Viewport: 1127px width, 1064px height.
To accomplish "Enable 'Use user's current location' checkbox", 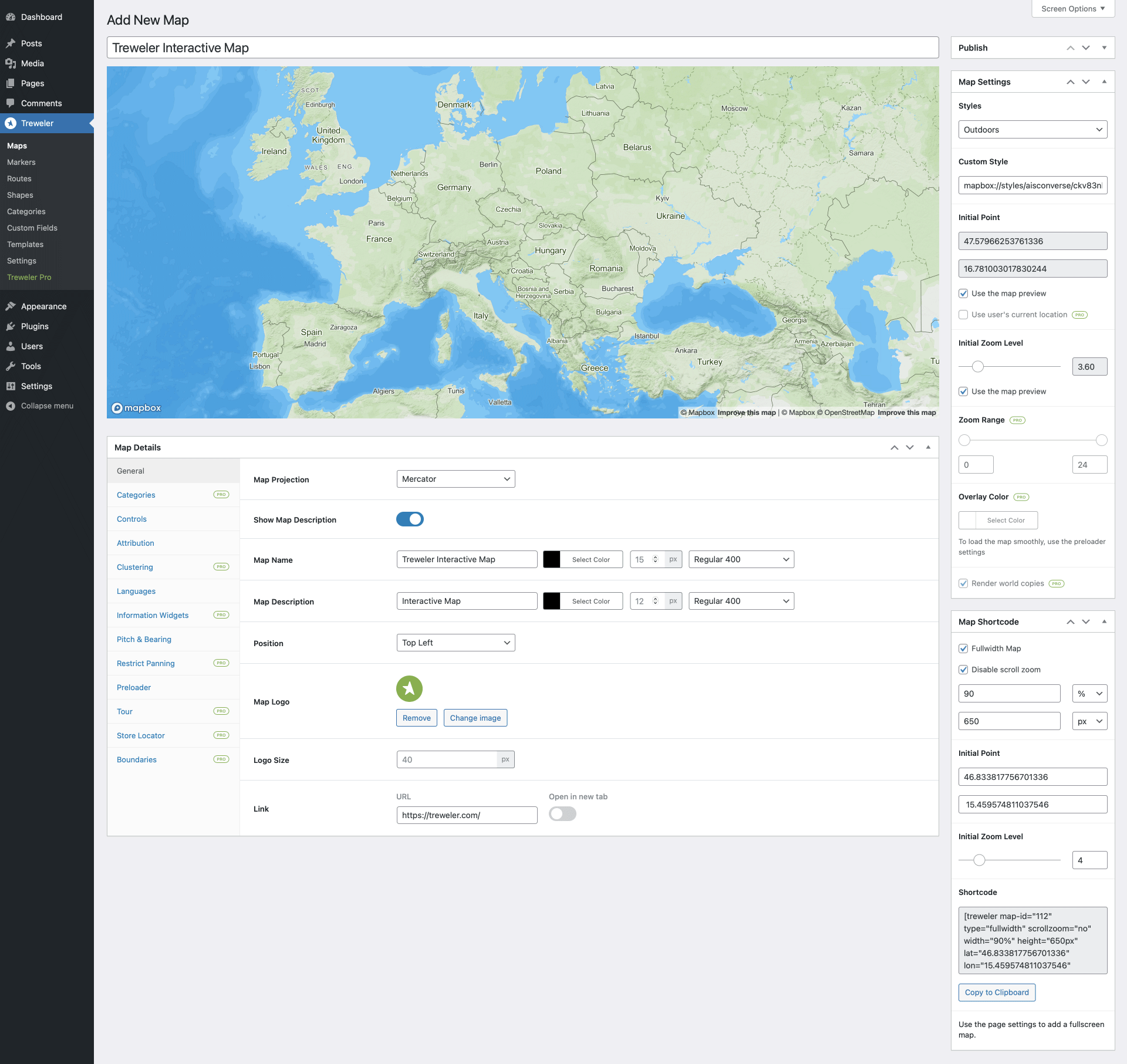I will pos(963,315).
